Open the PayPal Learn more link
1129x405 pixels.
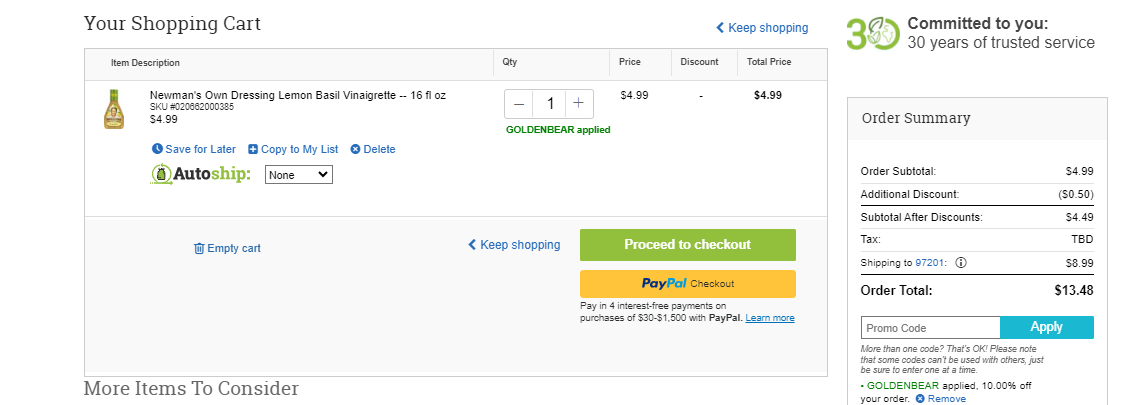770,318
